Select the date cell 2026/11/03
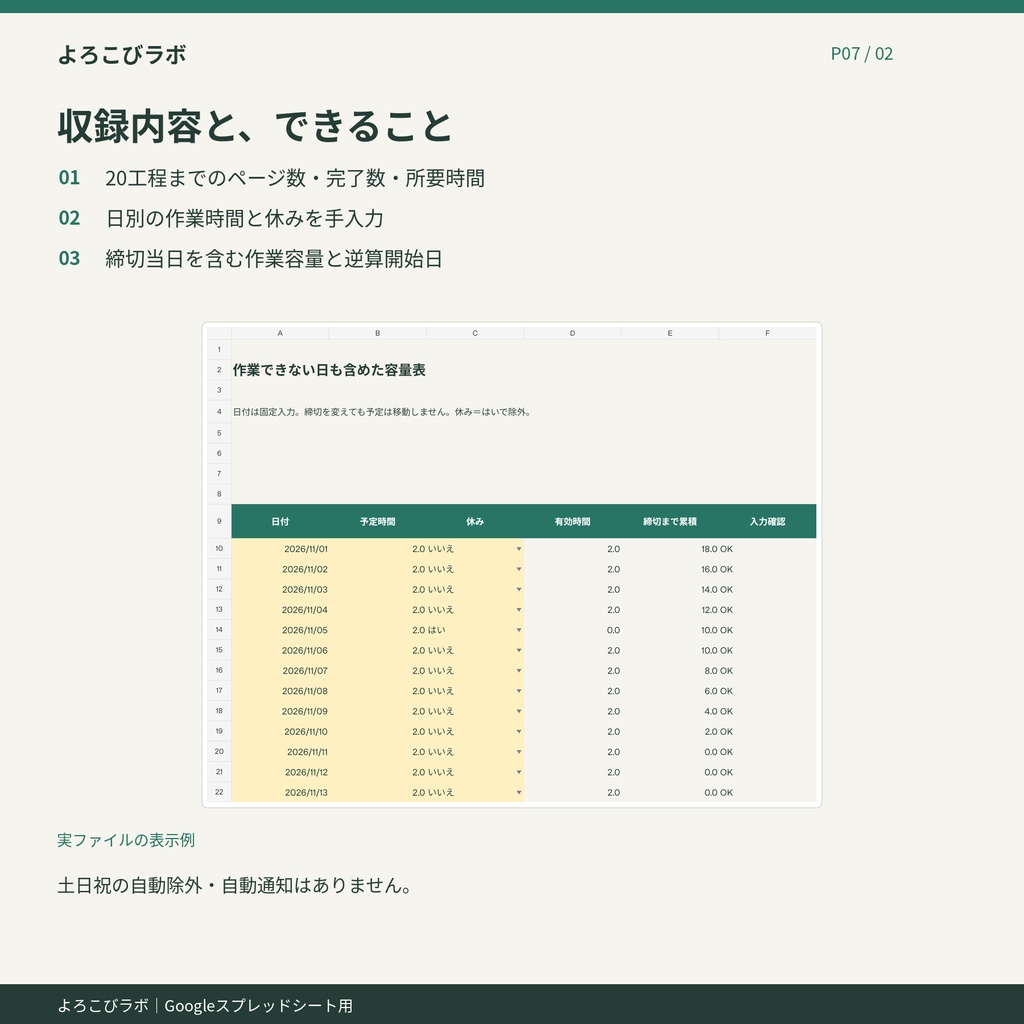Viewport: 1024px width, 1024px height. tap(280, 590)
